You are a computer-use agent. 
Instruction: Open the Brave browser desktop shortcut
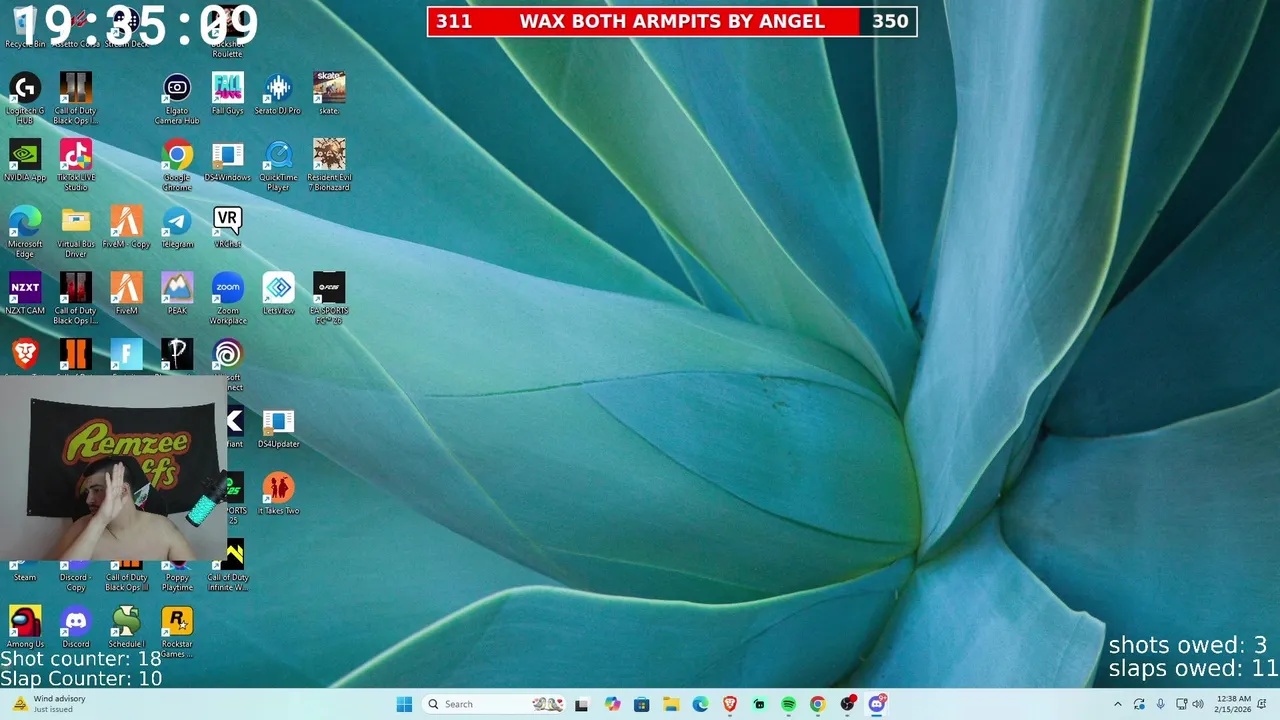coord(25,355)
